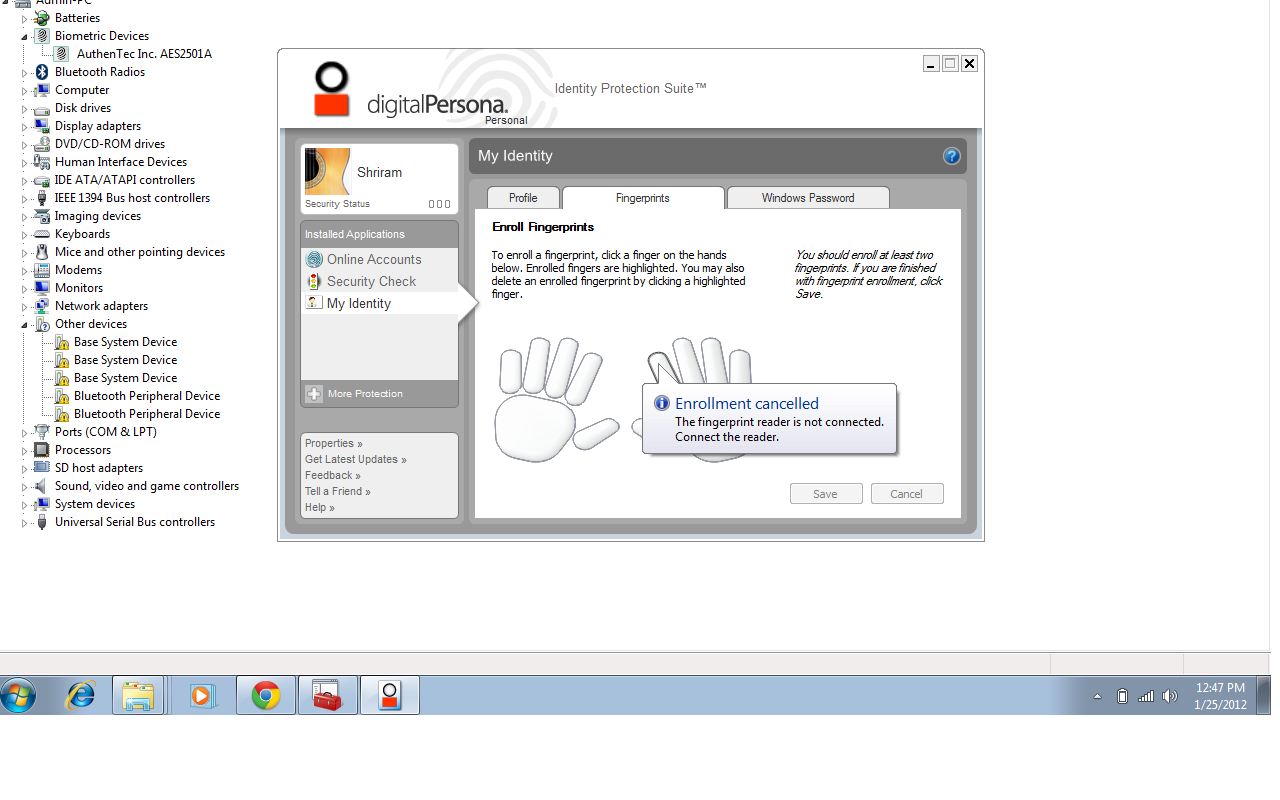The width and height of the screenshot is (1280, 800).
Task: Open Internet Explorer from the taskbar
Action: point(80,695)
